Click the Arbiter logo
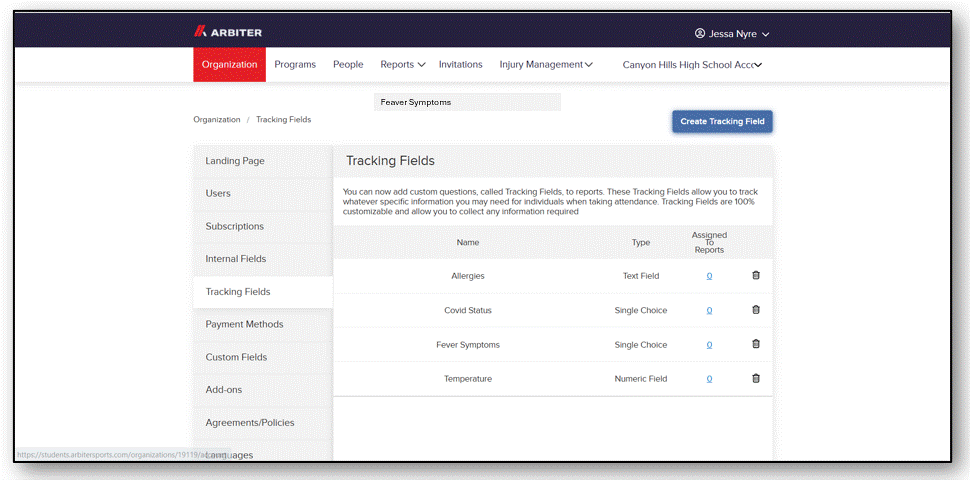Image resolution: width=970 pixels, height=480 pixels. pyautogui.click(x=228, y=32)
